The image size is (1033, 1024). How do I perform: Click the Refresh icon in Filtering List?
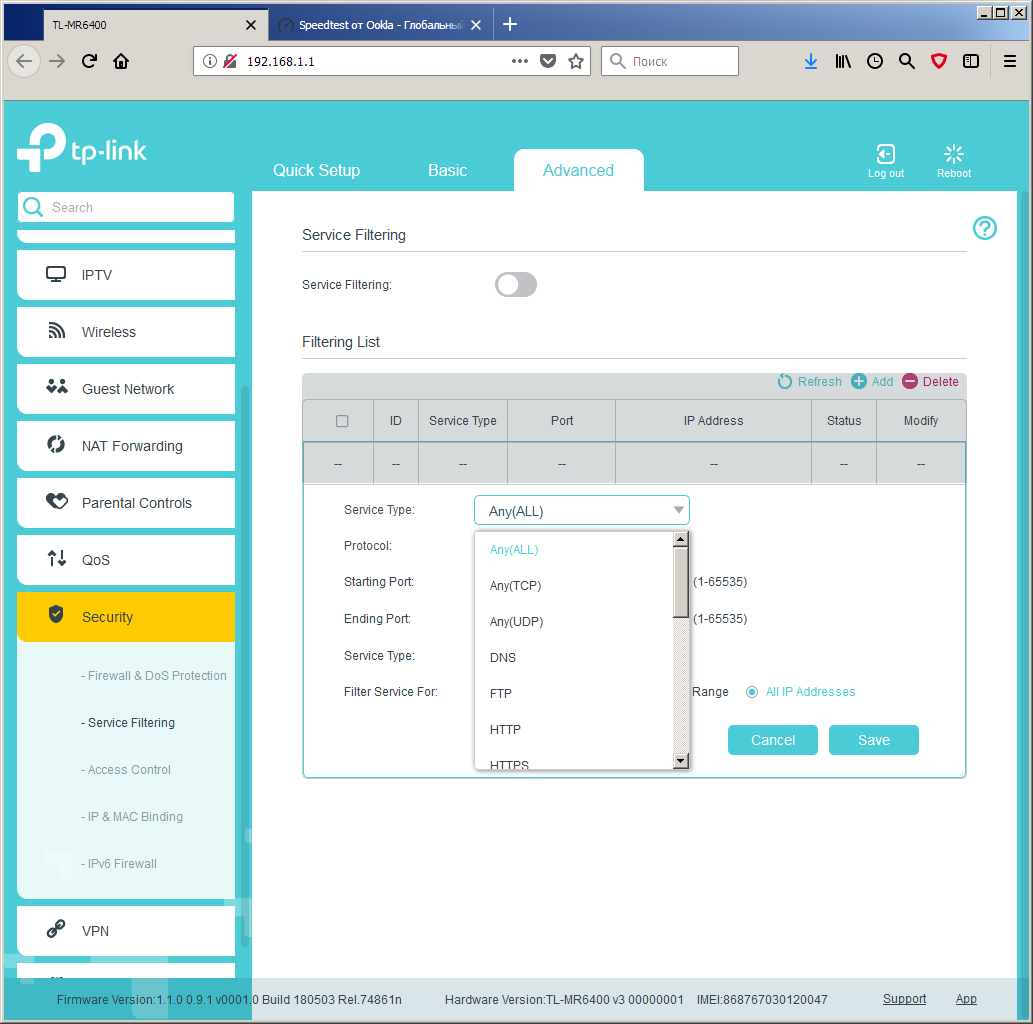point(784,382)
